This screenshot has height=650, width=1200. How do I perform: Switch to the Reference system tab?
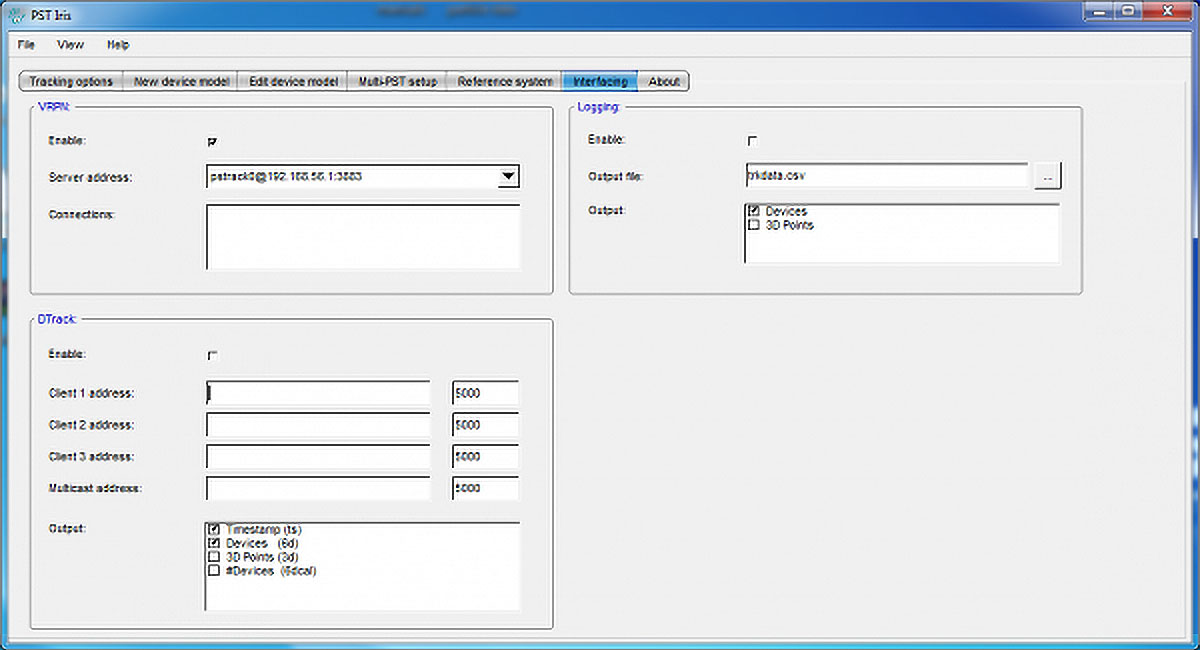click(505, 82)
